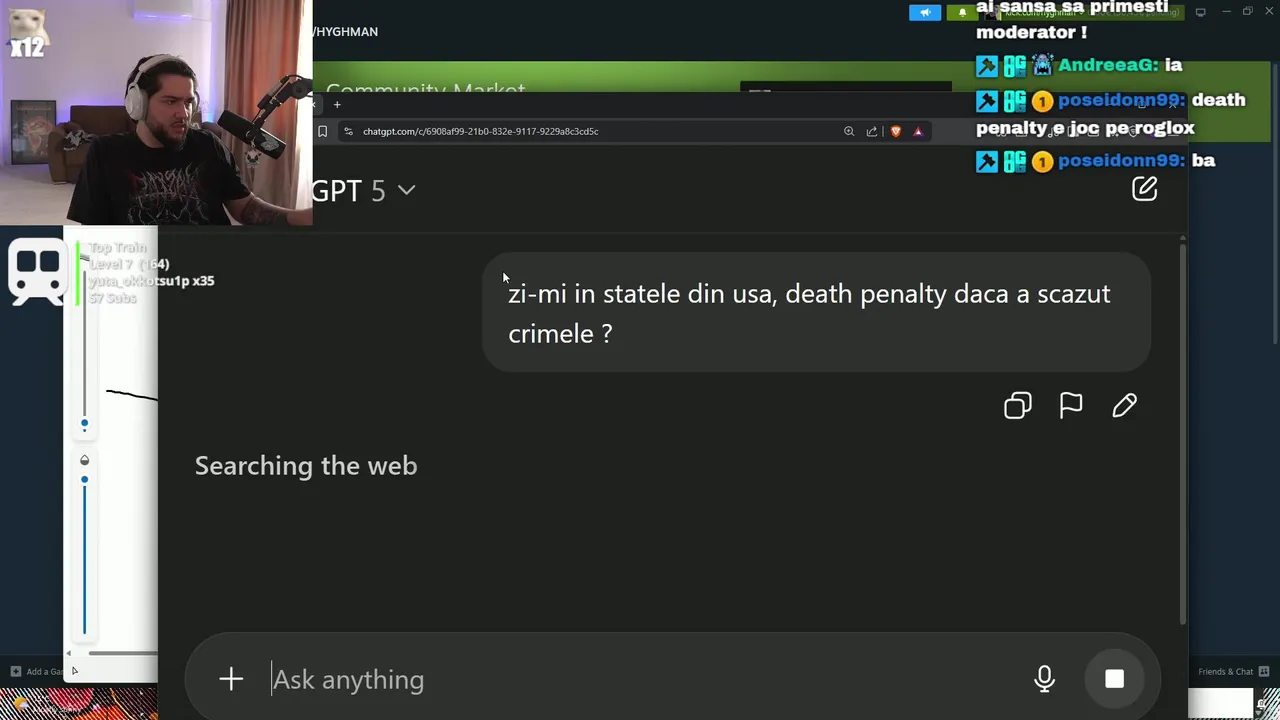
Task: Open a new browser tab with plus button
Action: (337, 104)
